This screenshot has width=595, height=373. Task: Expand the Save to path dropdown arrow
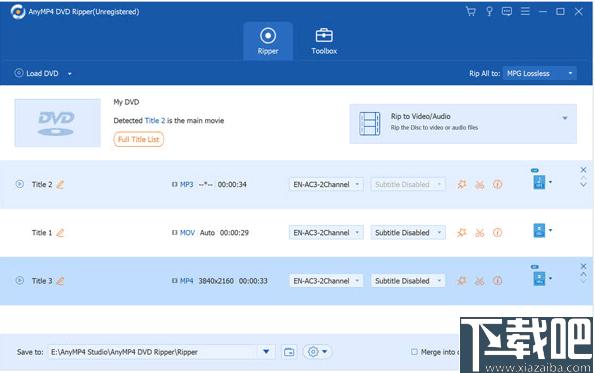(x=266, y=352)
